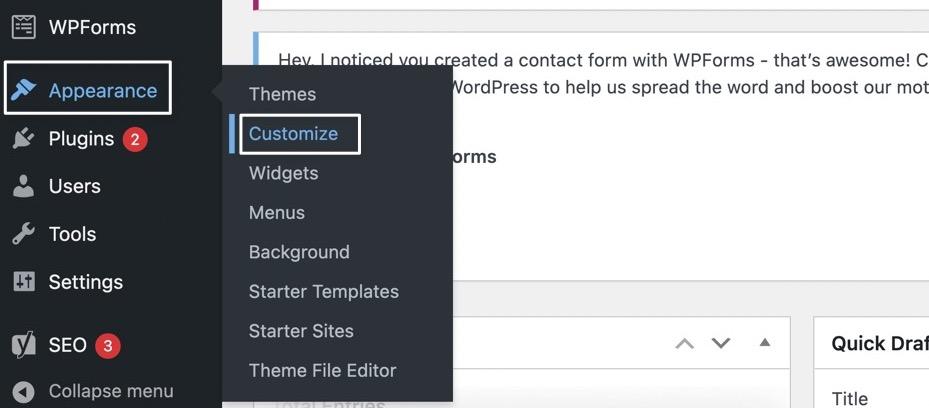Click the Settings sliders icon
Image resolution: width=929 pixels, height=408 pixels.
[x=24, y=282]
